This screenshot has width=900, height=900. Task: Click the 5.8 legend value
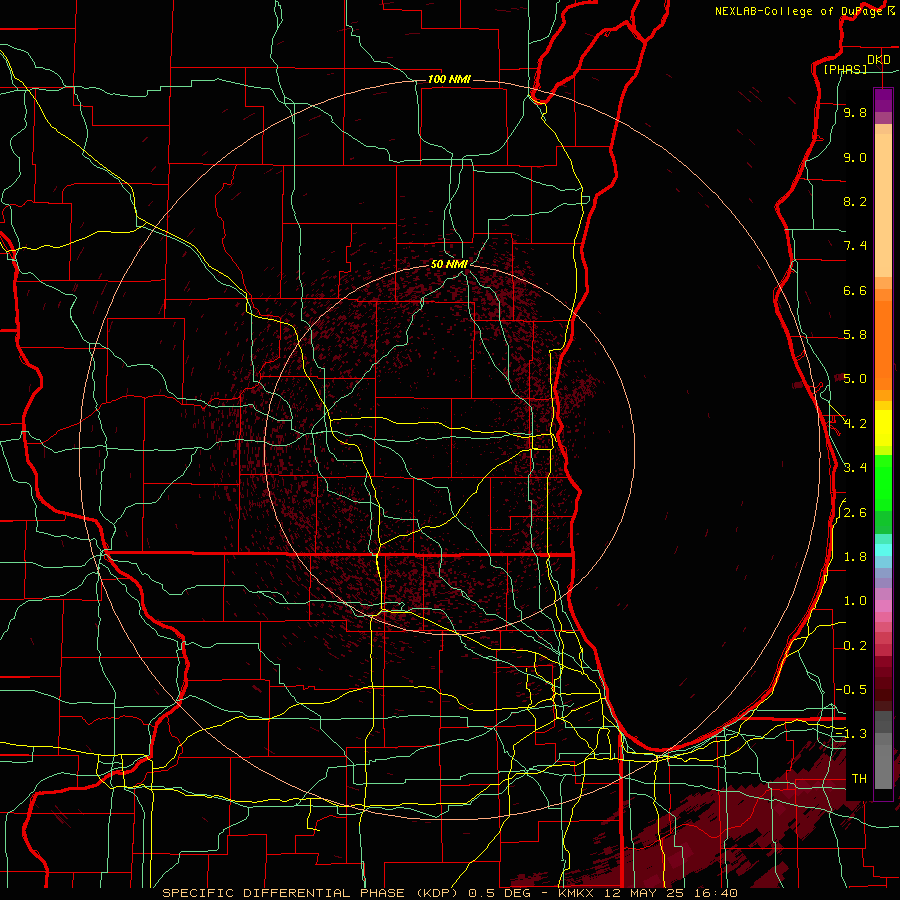(855, 335)
